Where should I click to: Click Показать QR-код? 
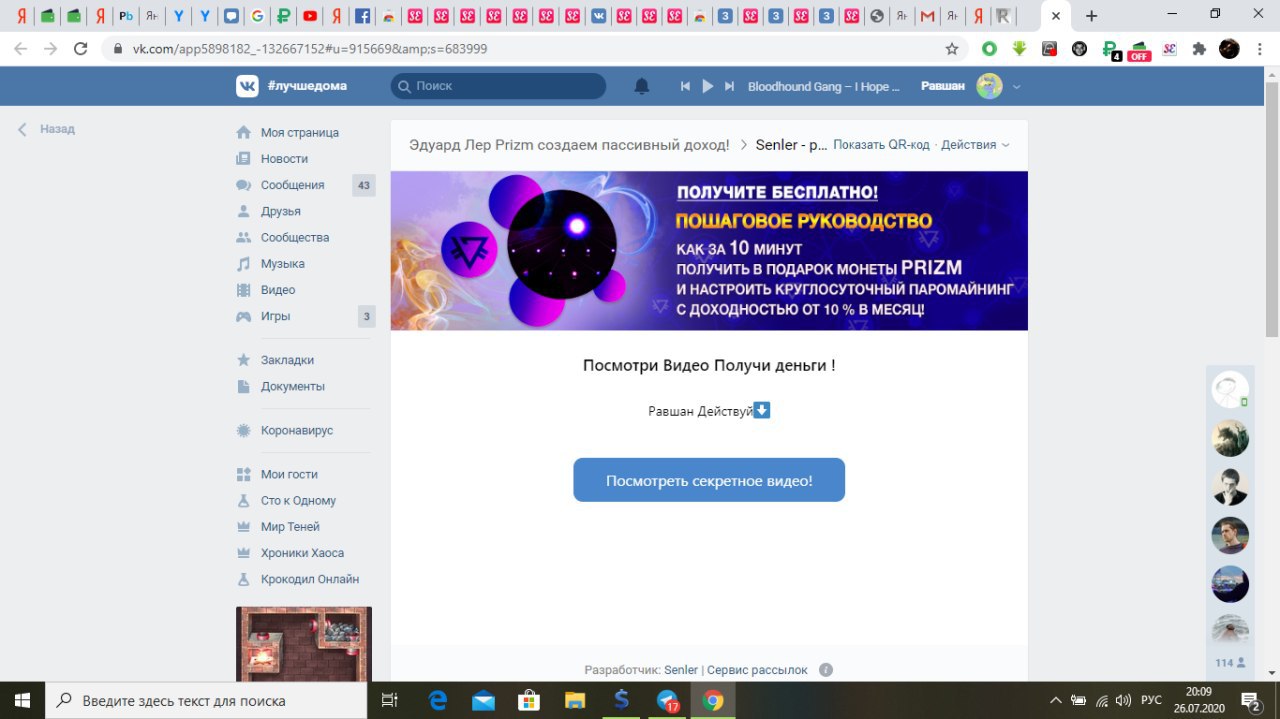pyautogui.click(x=881, y=145)
